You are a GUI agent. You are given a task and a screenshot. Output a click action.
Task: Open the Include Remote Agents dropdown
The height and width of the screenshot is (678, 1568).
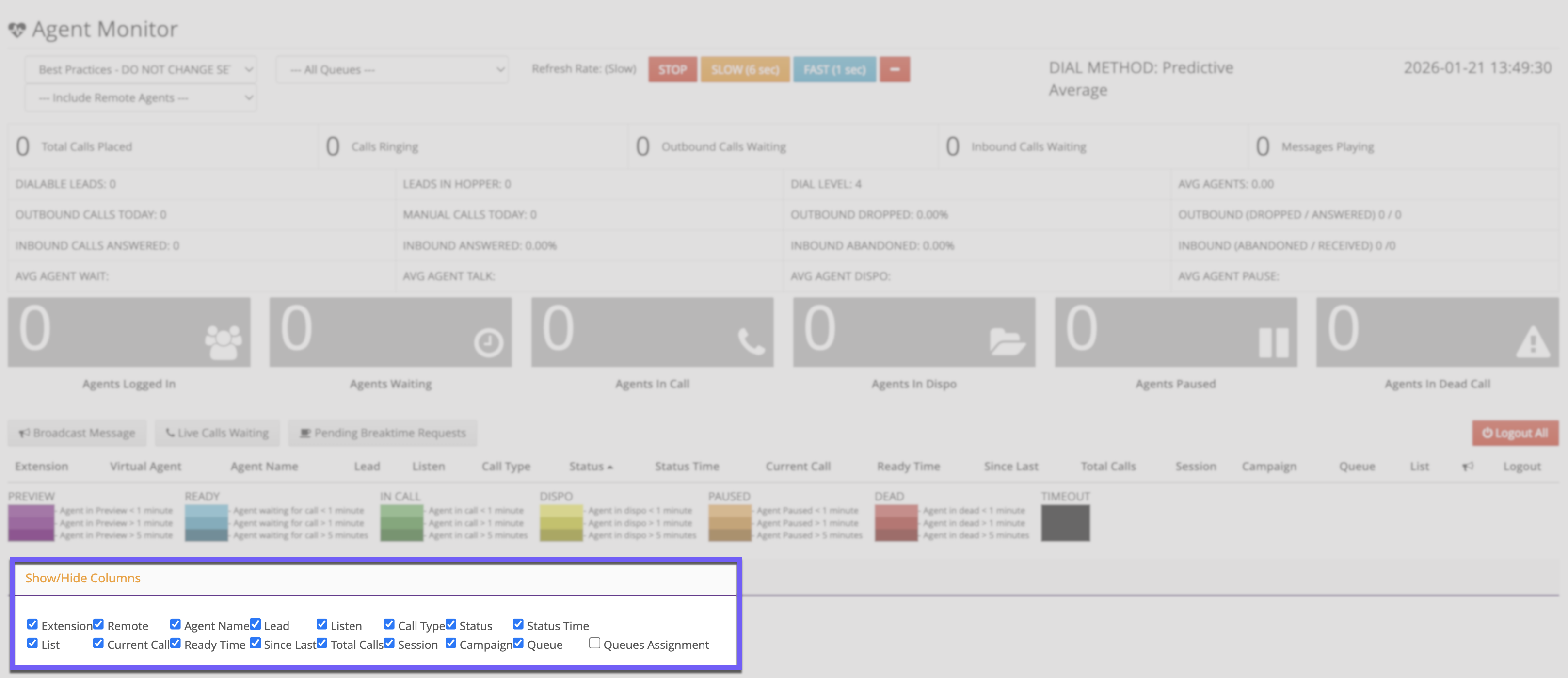[141, 98]
